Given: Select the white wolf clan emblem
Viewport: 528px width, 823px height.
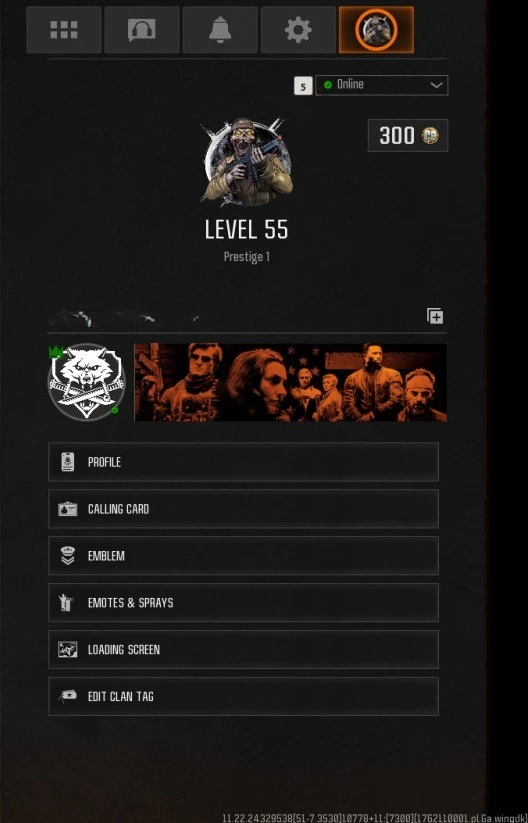Looking at the screenshot, I should point(87,382).
